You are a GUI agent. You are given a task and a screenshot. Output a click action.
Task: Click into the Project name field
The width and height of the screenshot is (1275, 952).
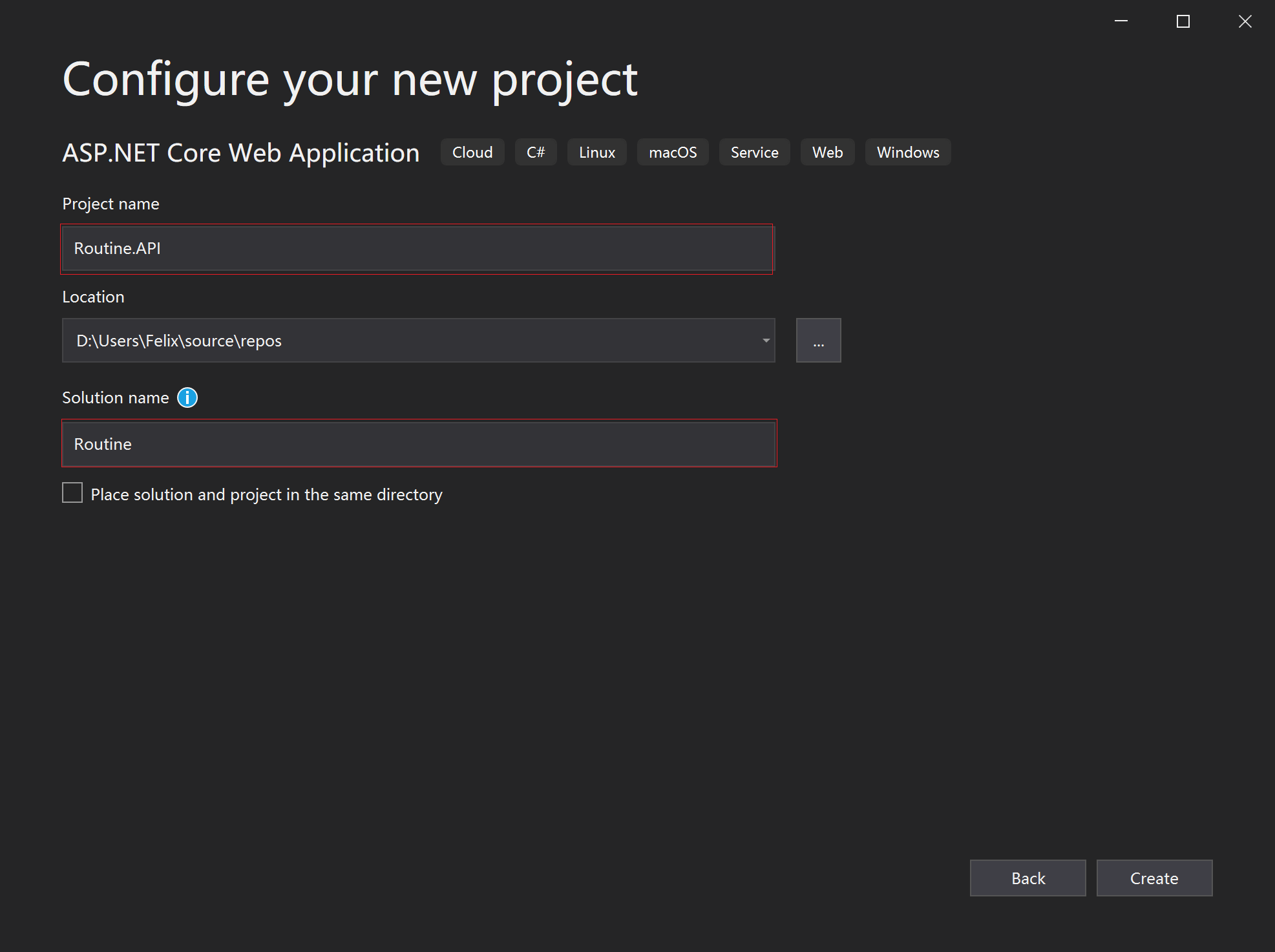[417, 249]
